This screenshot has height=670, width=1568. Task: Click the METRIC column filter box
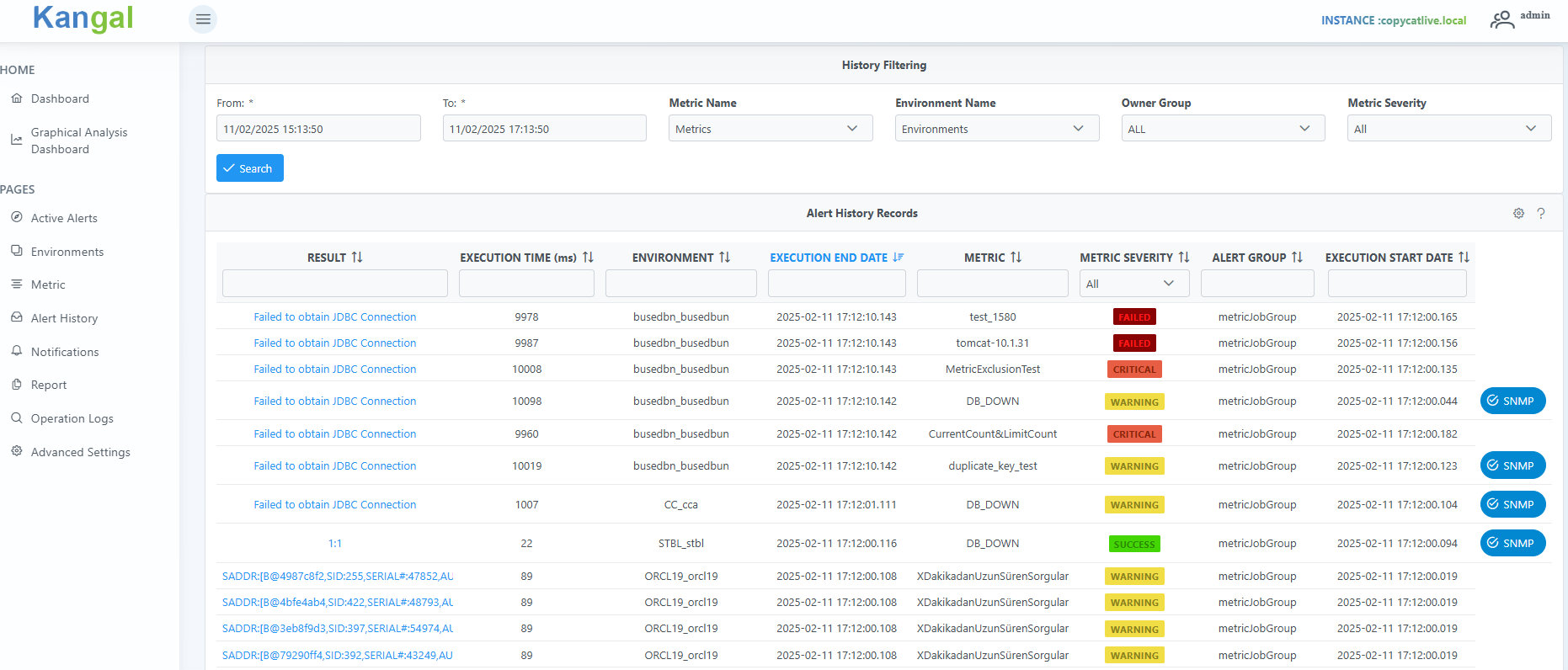[993, 284]
